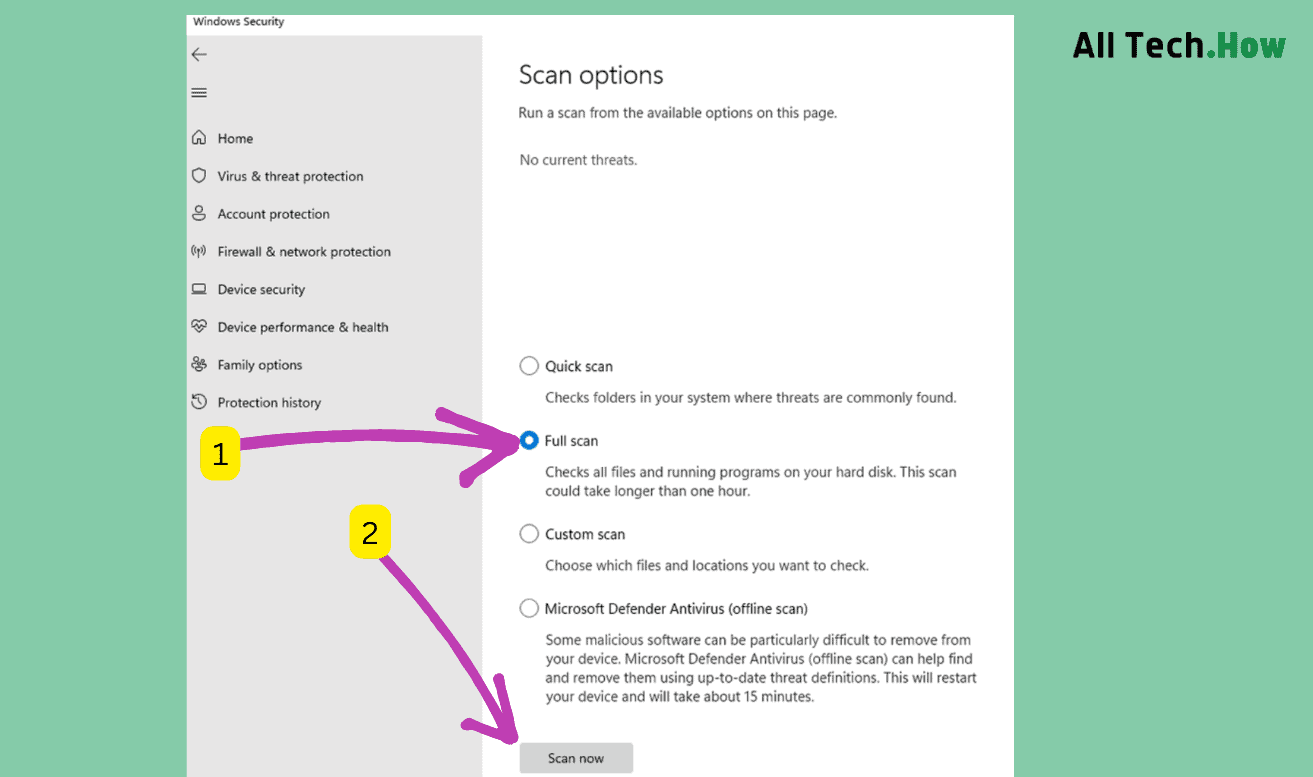Click the Custom scan description about files and locations
The image size is (1313, 777).
707,565
